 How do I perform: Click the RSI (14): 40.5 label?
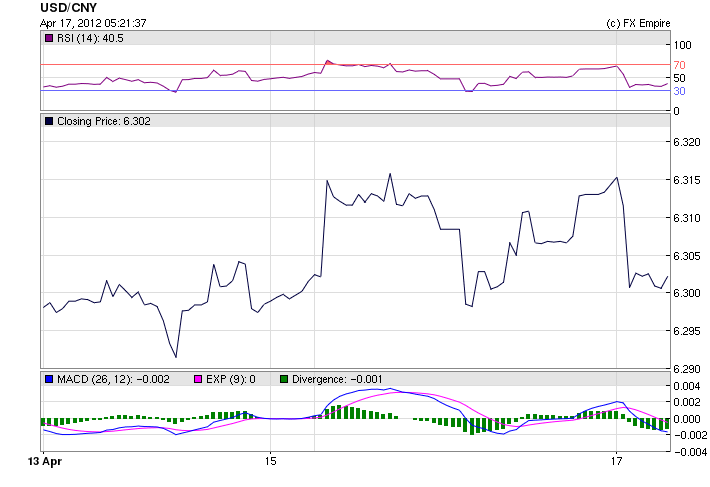coord(90,38)
